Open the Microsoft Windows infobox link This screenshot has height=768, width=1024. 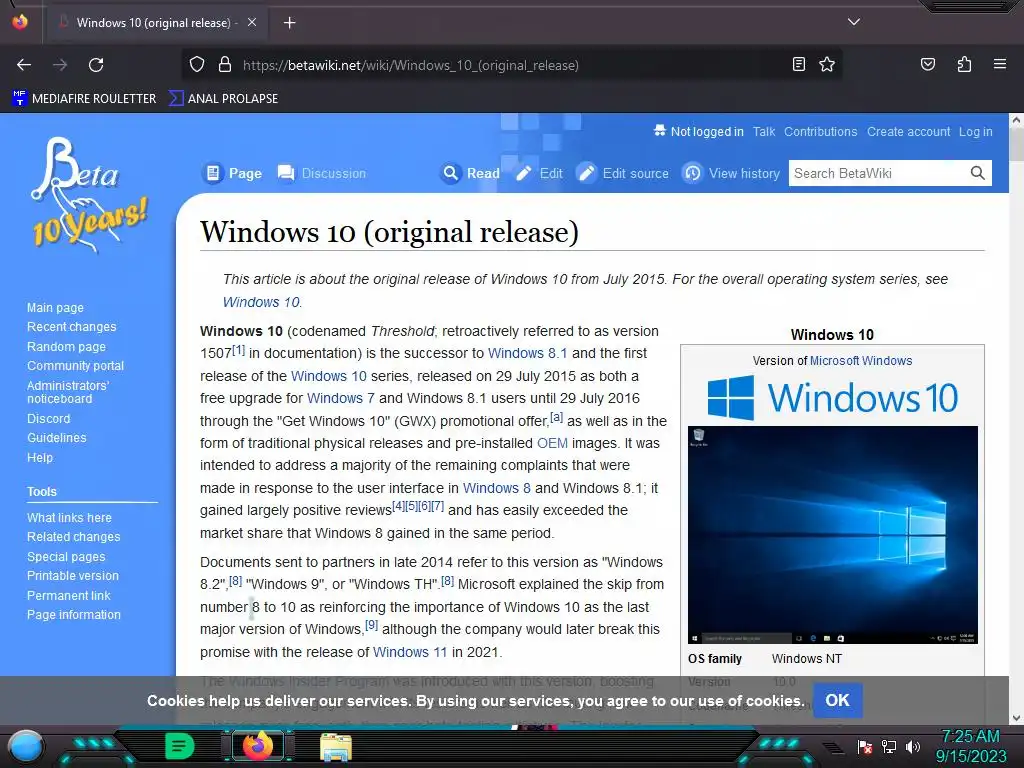861,360
